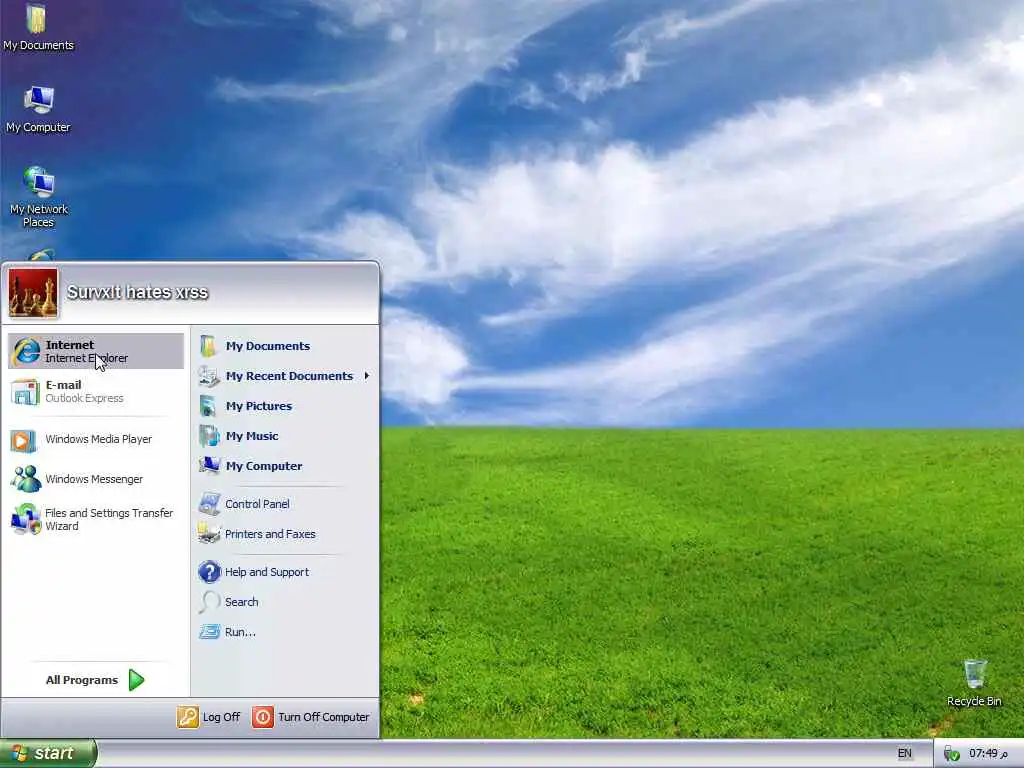Viewport: 1024px width, 768px height.
Task: Open My Recent Documents entry
Action: (x=285, y=376)
